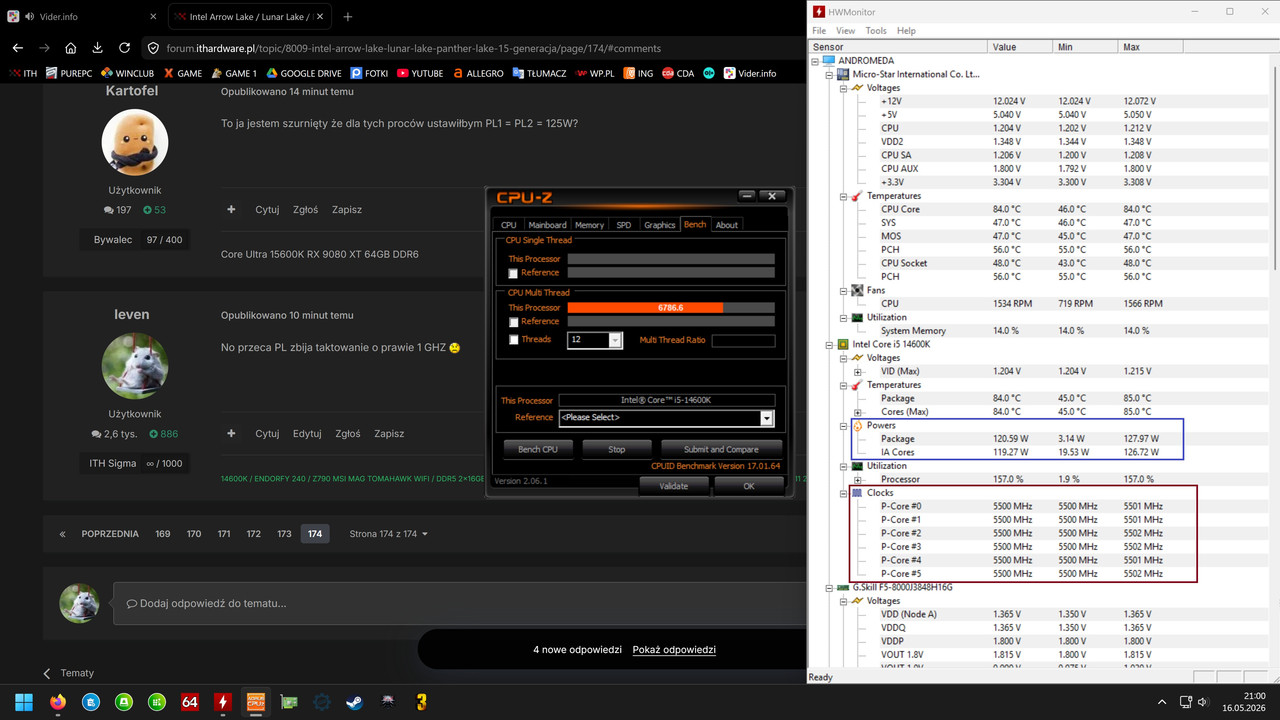1280x720 pixels.
Task: Click Validate button in CPU-Z
Action: click(674, 486)
